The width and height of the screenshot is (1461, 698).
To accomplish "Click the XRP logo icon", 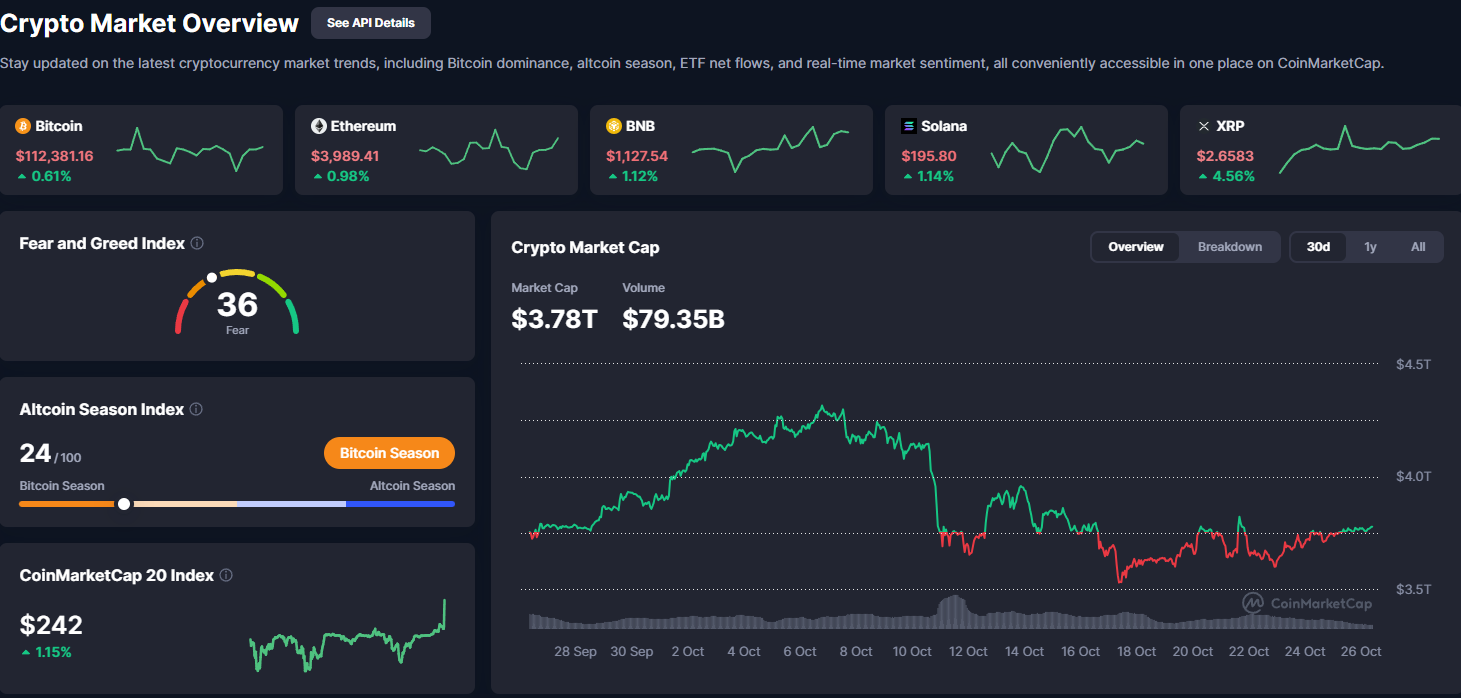I will [1204, 126].
